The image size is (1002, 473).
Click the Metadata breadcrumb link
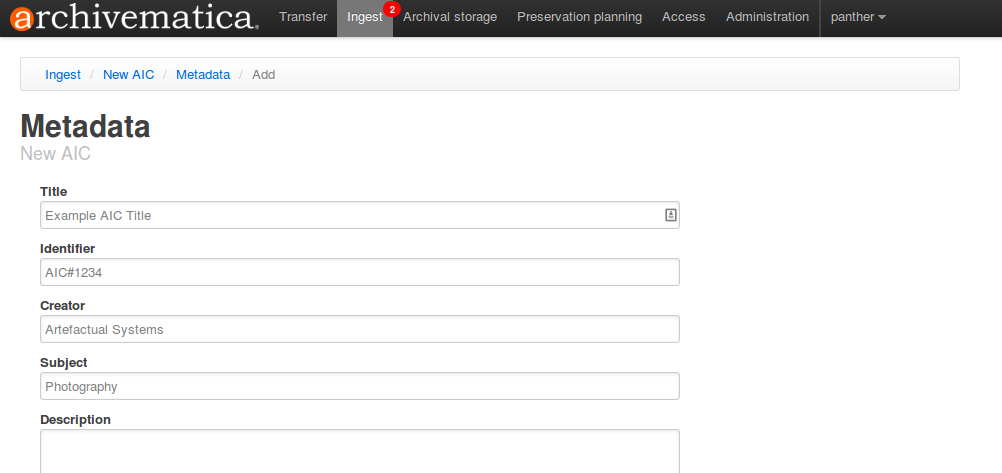point(203,75)
